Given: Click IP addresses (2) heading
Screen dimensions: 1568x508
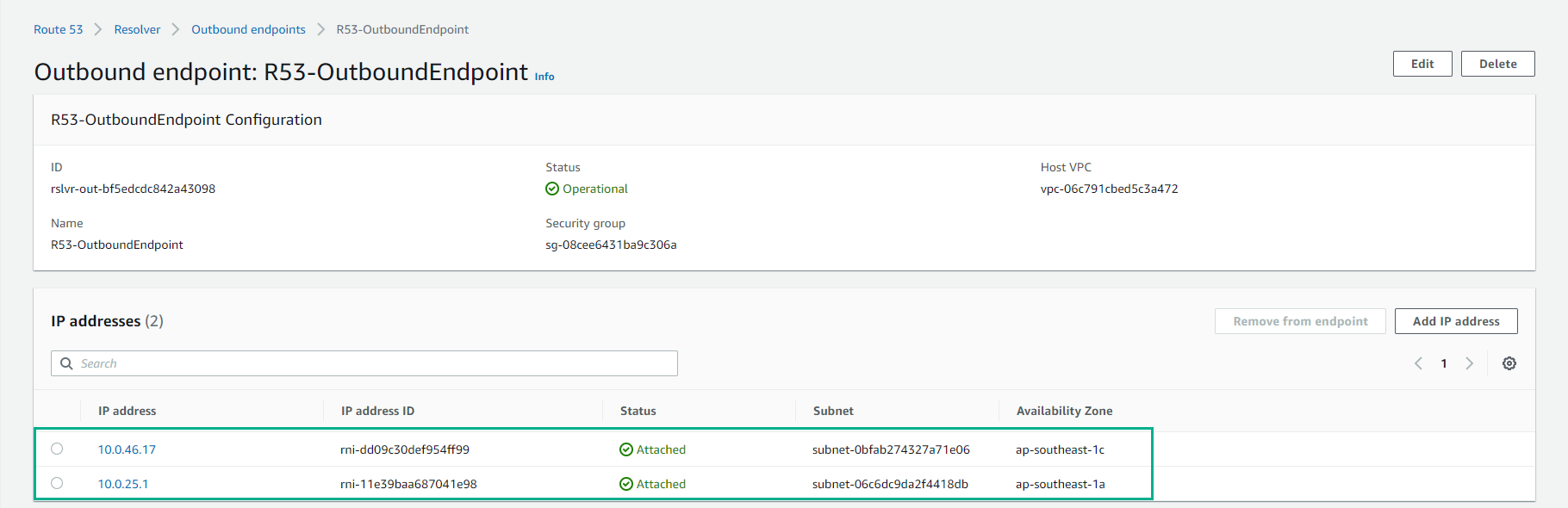Looking at the screenshot, I should pos(107,321).
